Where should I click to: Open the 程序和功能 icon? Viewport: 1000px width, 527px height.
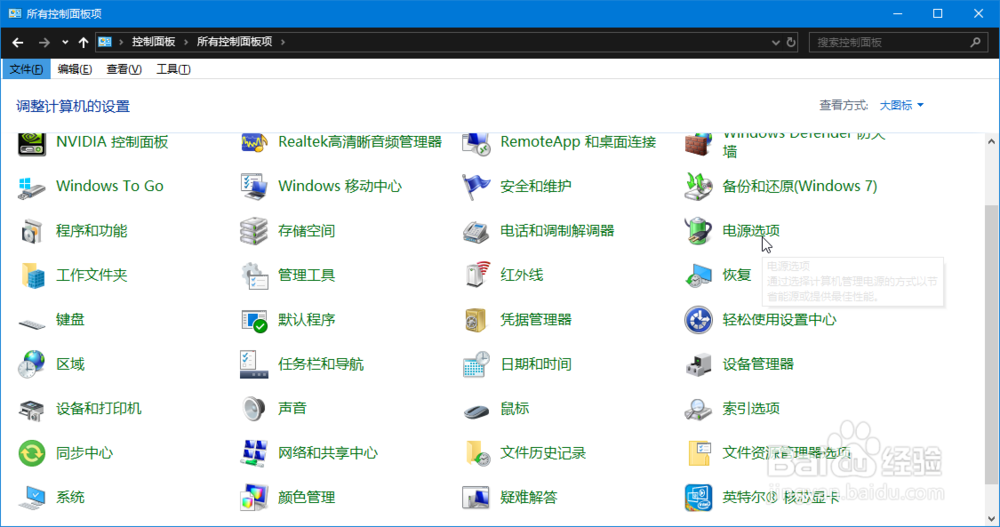tap(31, 231)
